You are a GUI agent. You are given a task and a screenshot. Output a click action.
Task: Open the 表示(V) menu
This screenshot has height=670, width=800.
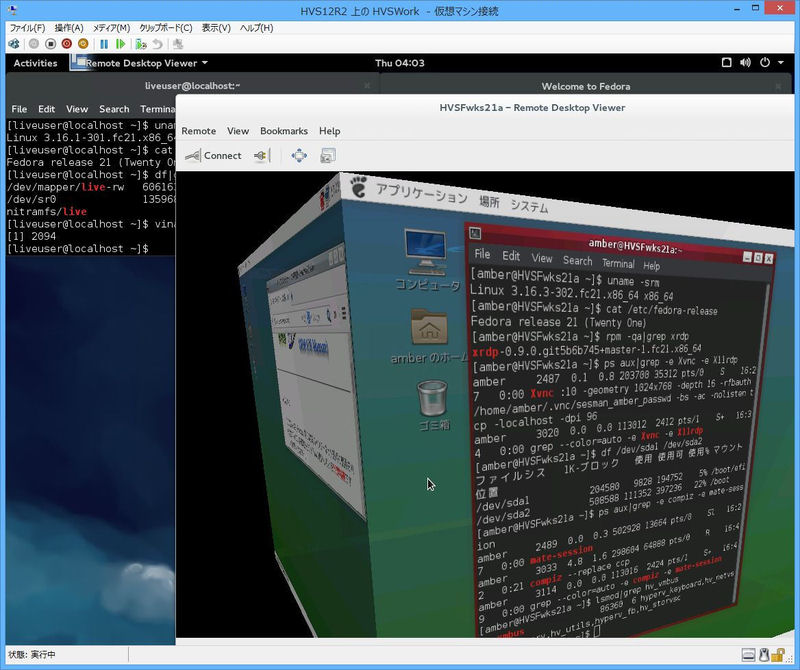(216, 28)
